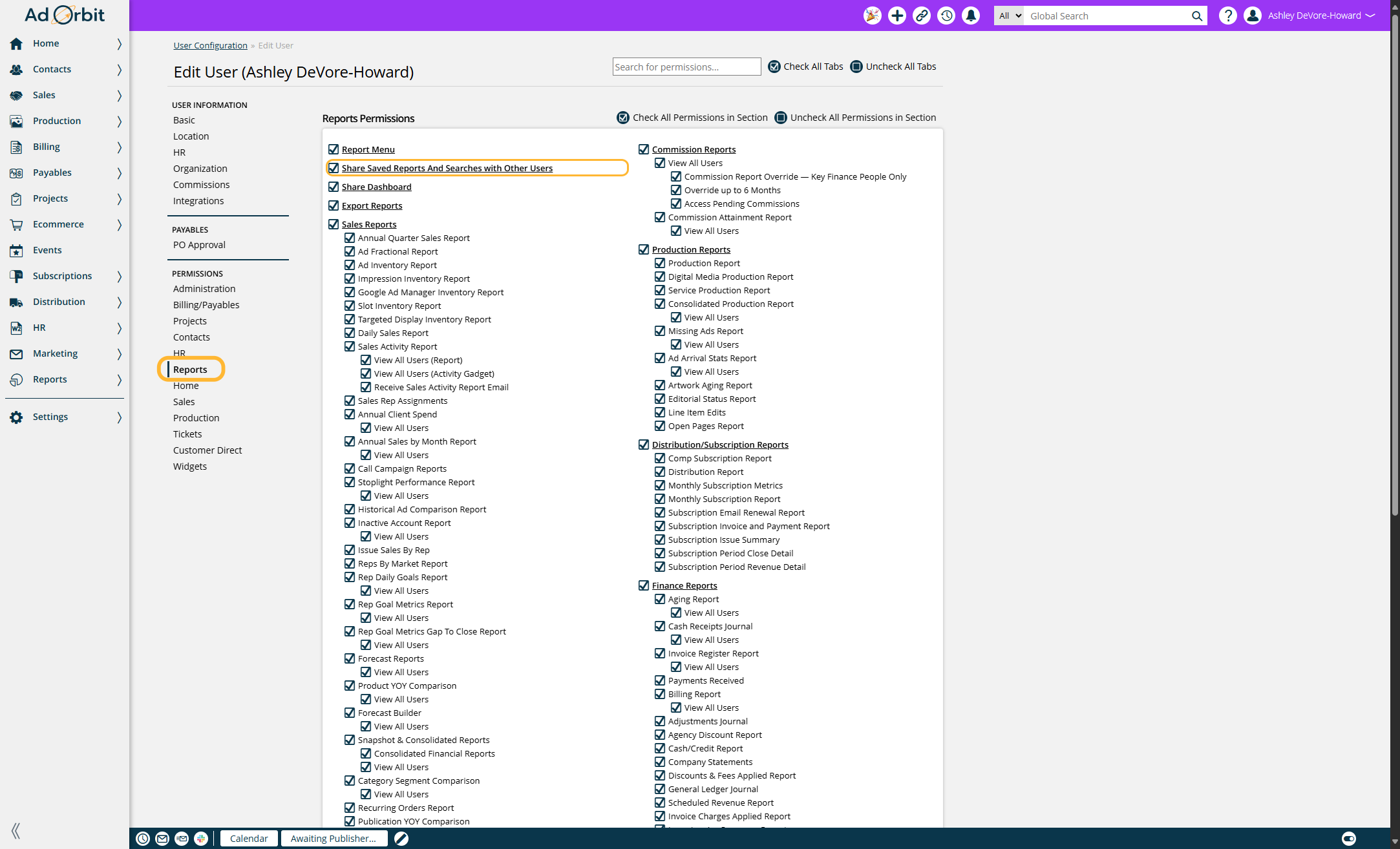Viewport: 1400px width, 849px height.
Task: Toggle the Export Reports checkbox
Action: 334,205
